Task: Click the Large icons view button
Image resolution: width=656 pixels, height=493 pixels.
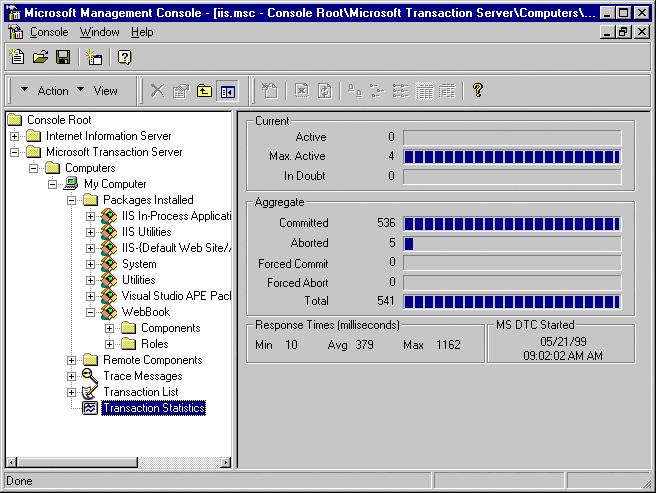Action: click(355, 90)
